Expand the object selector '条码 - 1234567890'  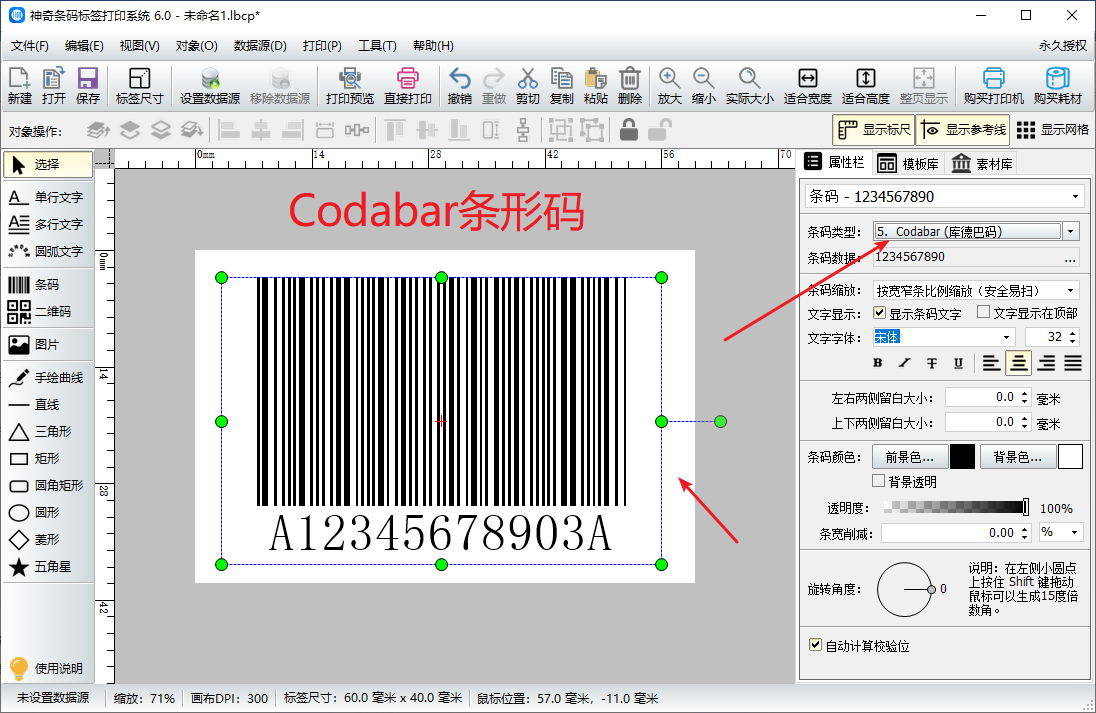pyautogui.click(x=1075, y=197)
